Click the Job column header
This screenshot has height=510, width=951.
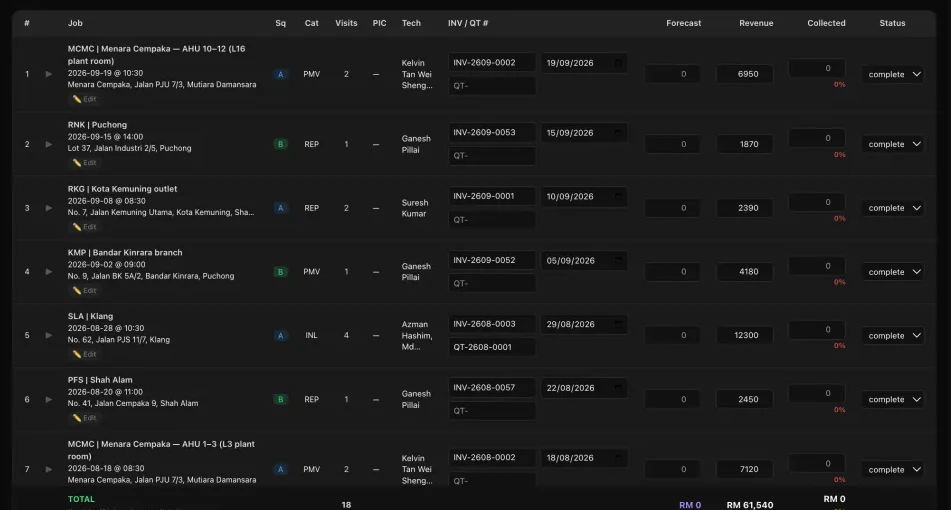pyautogui.click(x=75, y=23)
